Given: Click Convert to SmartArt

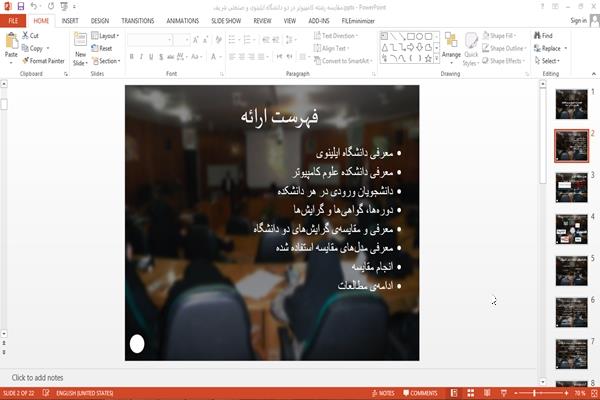Looking at the screenshot, I should point(343,61).
